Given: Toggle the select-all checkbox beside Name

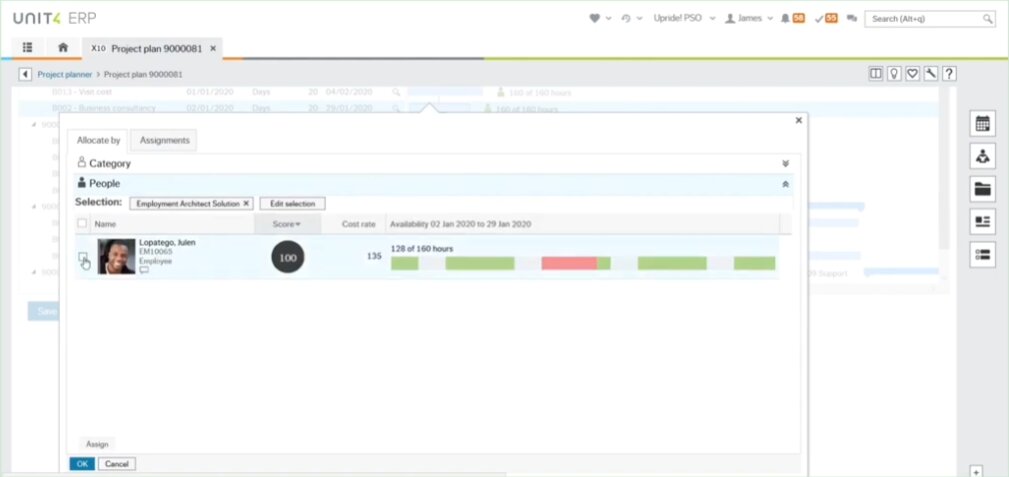Looking at the screenshot, I should click(83, 224).
